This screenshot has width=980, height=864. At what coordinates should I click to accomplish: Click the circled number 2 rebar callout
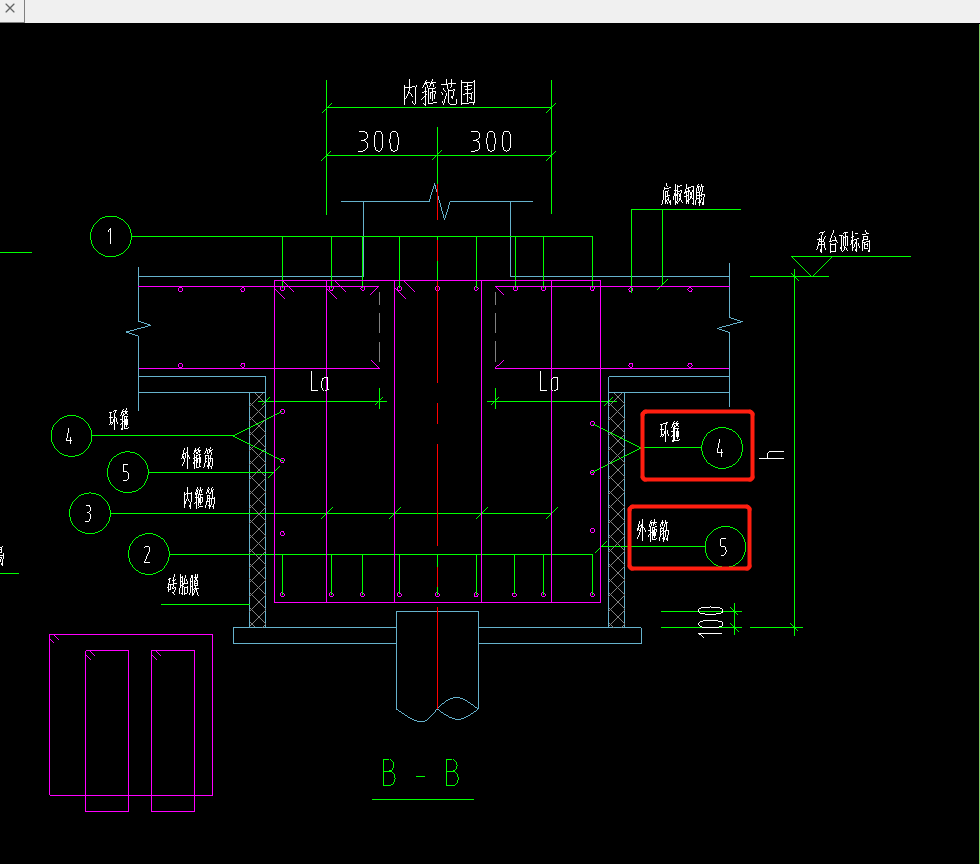[x=149, y=554]
